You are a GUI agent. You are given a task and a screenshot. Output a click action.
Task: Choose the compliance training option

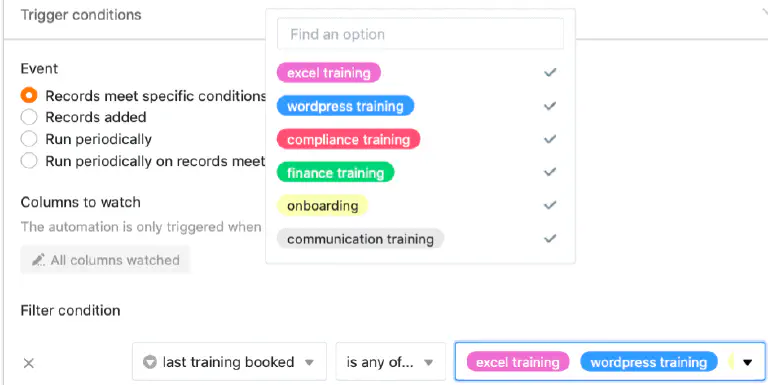click(348, 139)
